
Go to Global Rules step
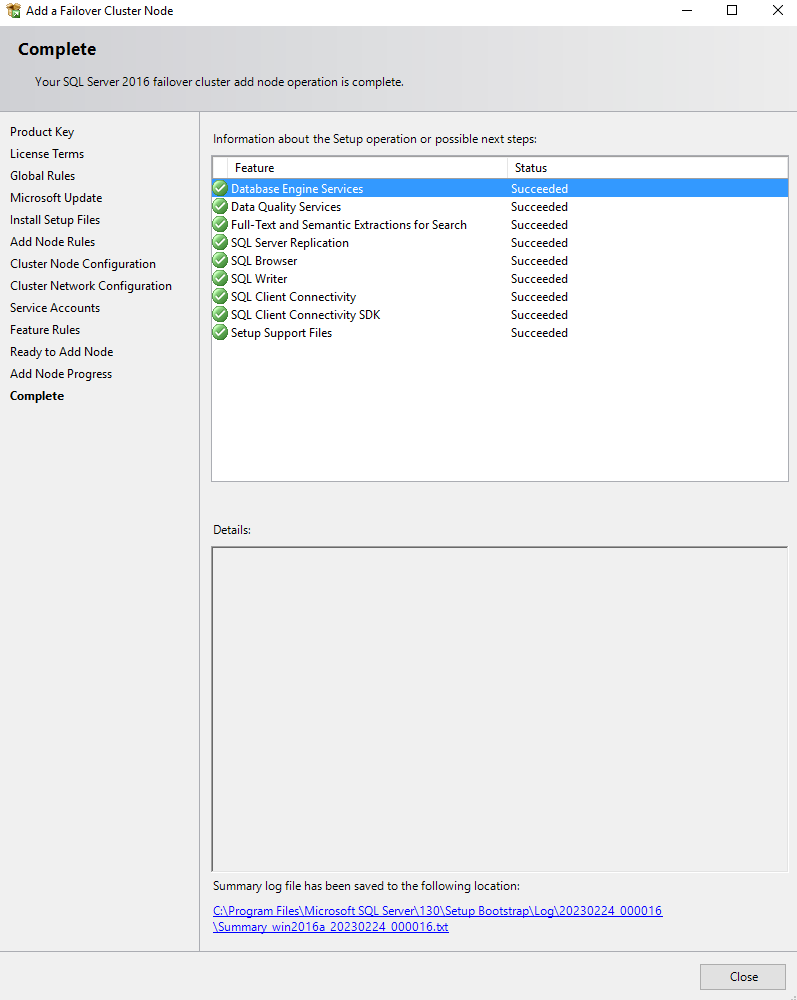[43, 176]
